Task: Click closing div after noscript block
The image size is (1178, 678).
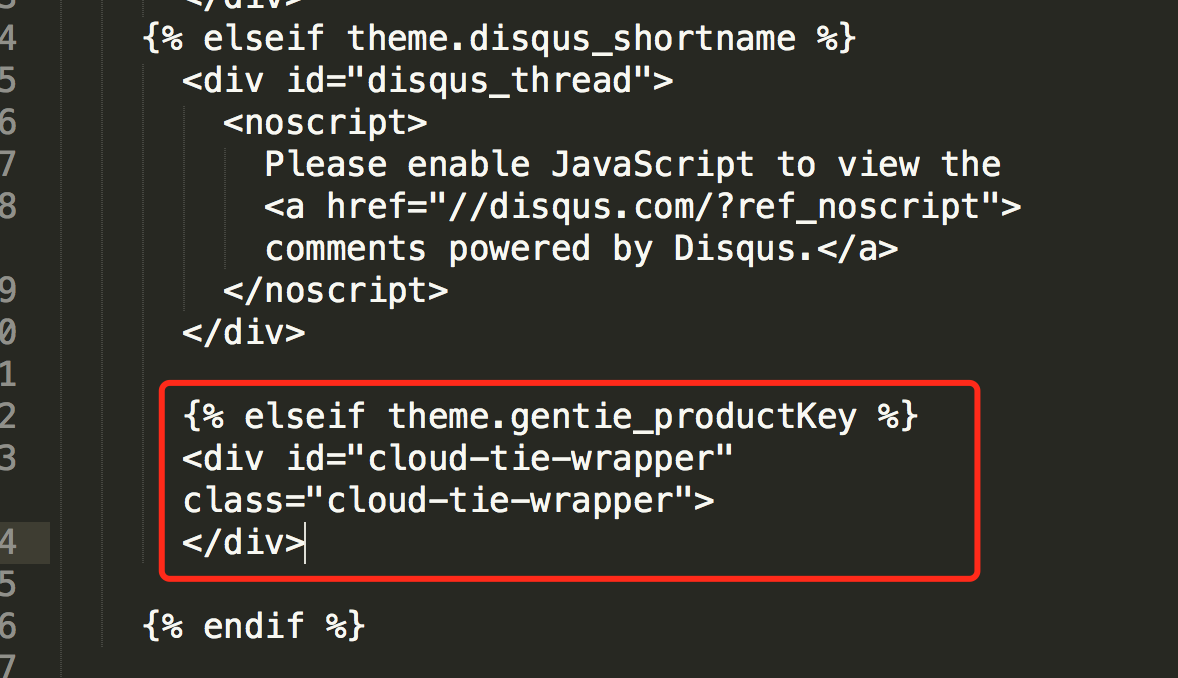Action: pyautogui.click(x=244, y=332)
